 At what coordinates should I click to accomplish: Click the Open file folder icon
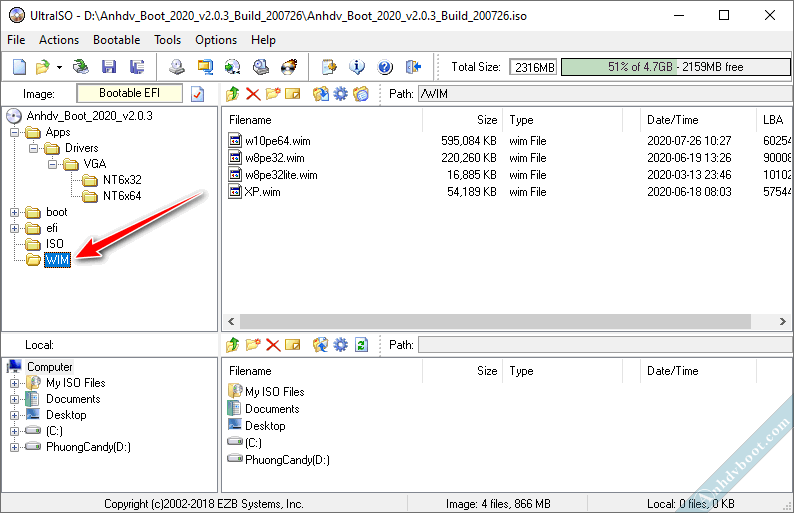(43, 67)
